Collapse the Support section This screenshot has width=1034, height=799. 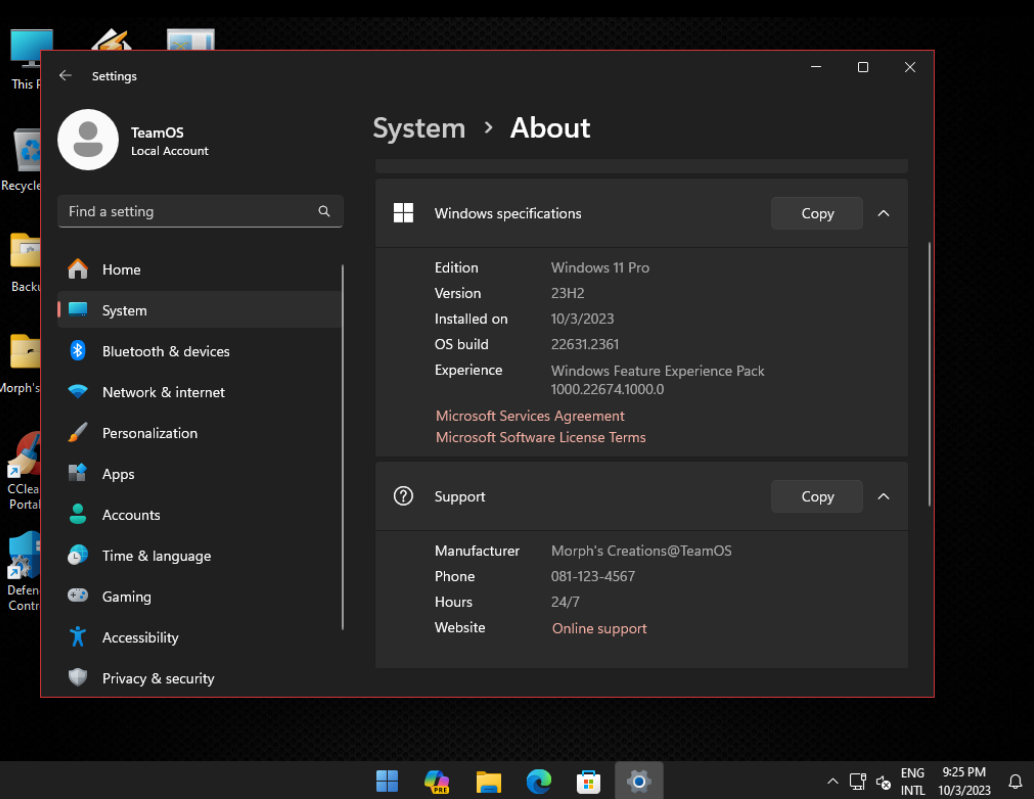[884, 496]
